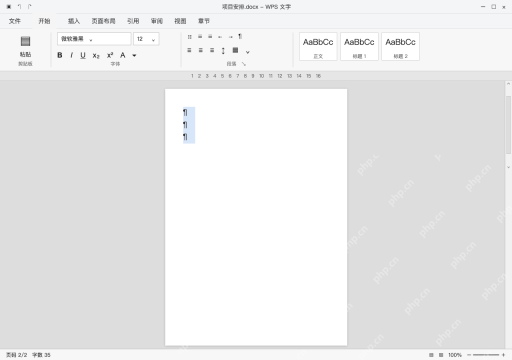Click the scrollbar down arrow
Viewport: 512px width, 360px height.
pos(508,167)
